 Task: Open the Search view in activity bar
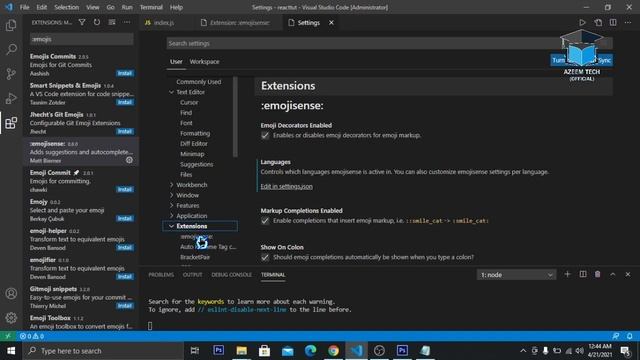(11, 49)
